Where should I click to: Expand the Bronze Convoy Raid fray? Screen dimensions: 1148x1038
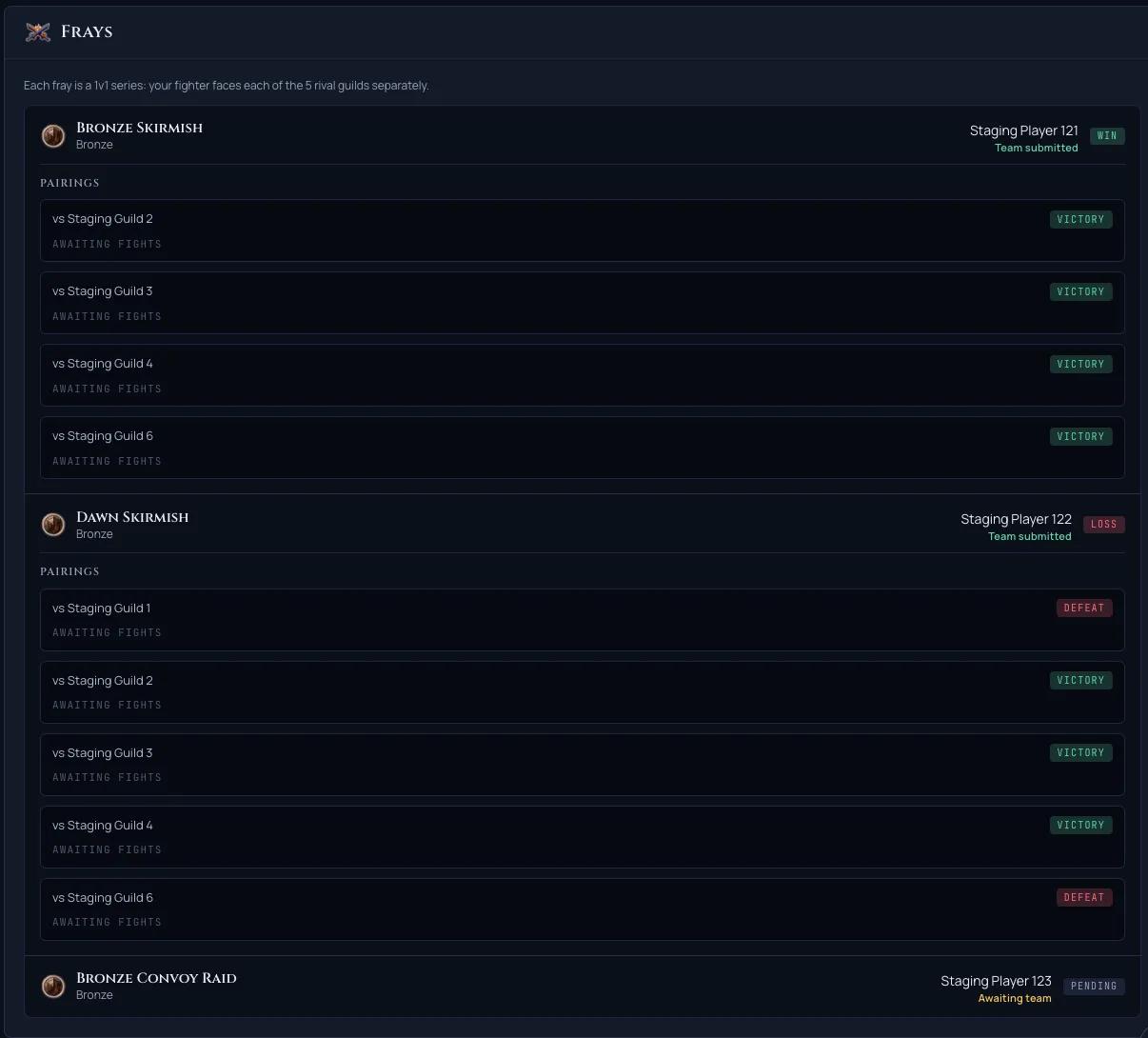[x=583, y=987]
